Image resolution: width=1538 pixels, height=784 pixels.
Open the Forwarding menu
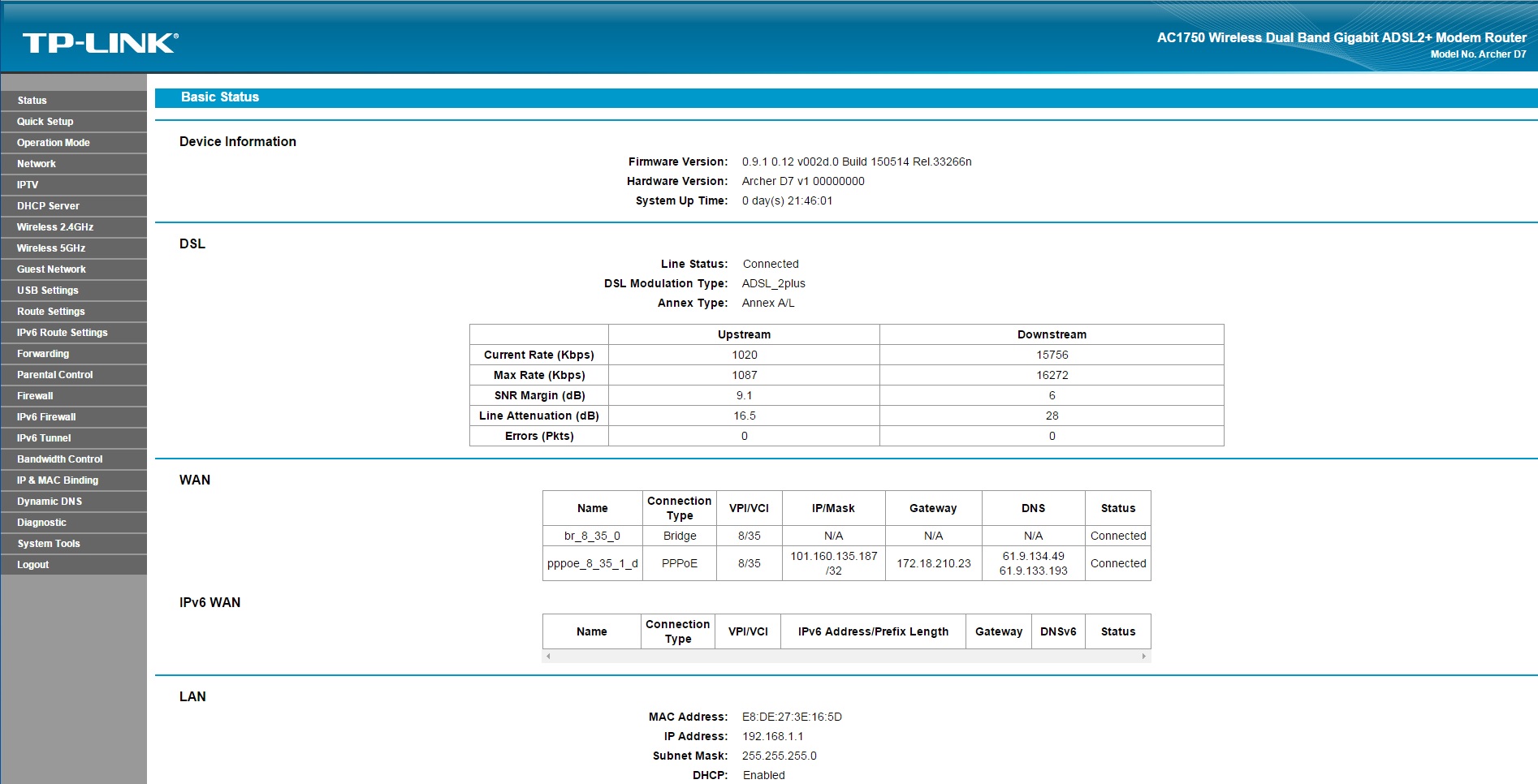pos(74,354)
